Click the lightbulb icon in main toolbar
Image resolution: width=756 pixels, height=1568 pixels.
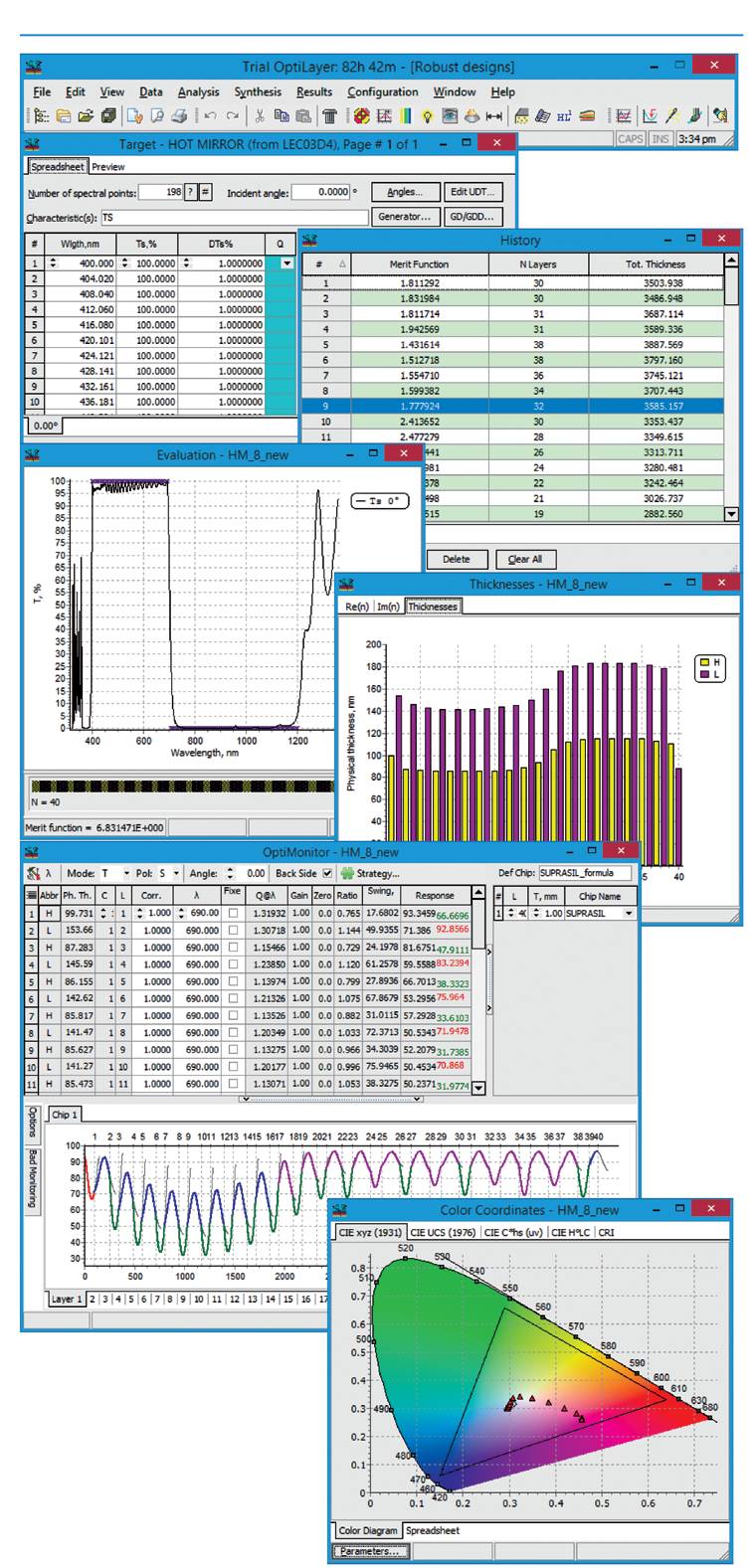pos(427,116)
